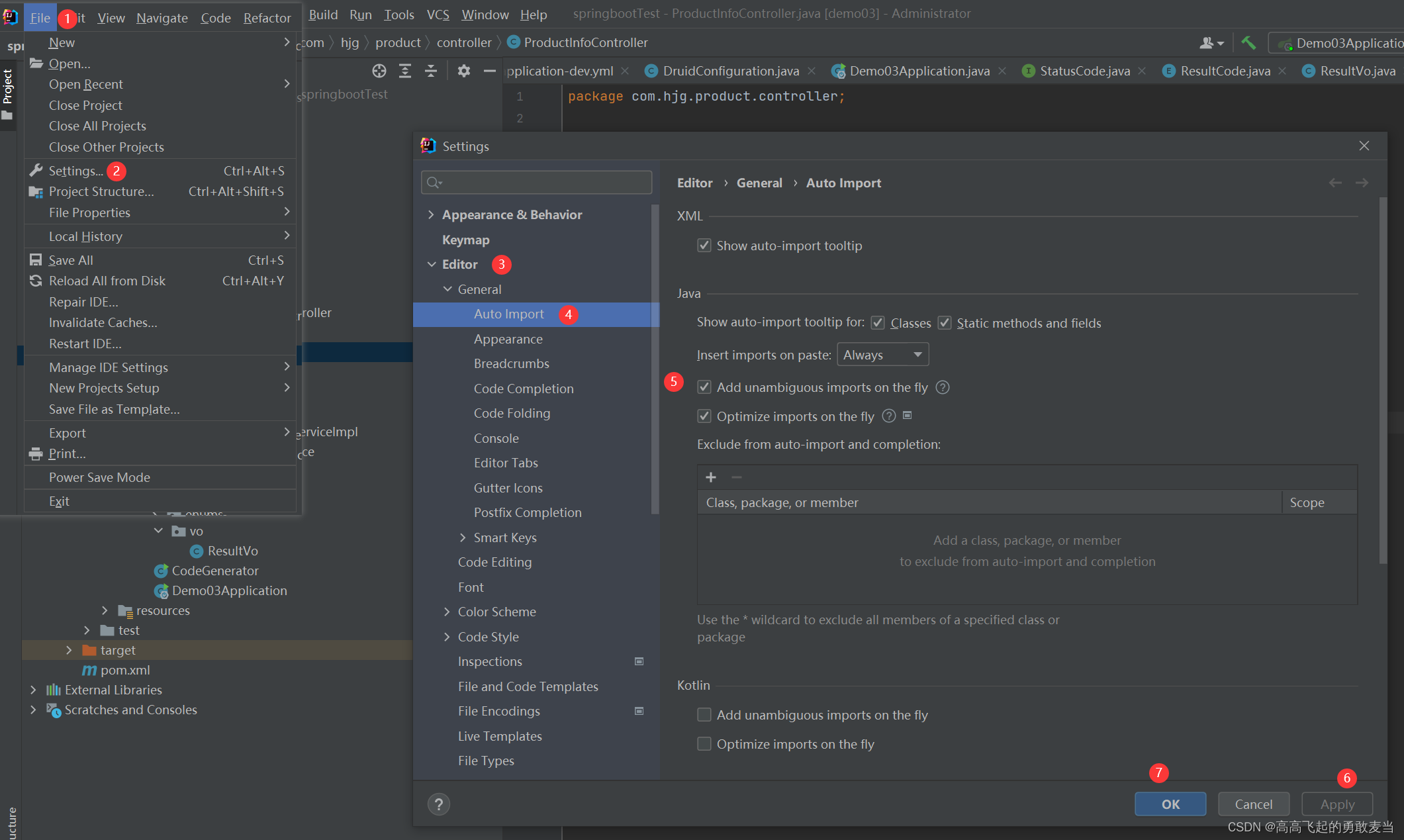Image resolution: width=1404 pixels, height=840 pixels.
Task: Select Settings menu item
Action: click(75, 170)
